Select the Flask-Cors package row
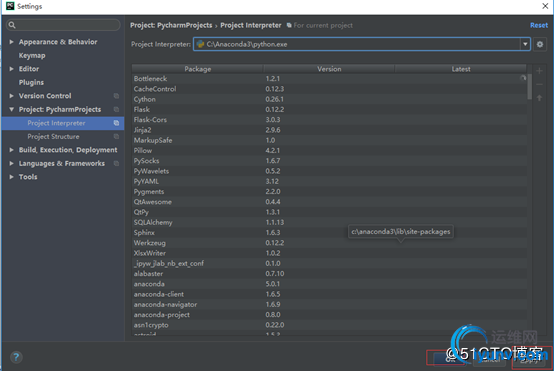The width and height of the screenshot is (554, 371). (x=329, y=119)
